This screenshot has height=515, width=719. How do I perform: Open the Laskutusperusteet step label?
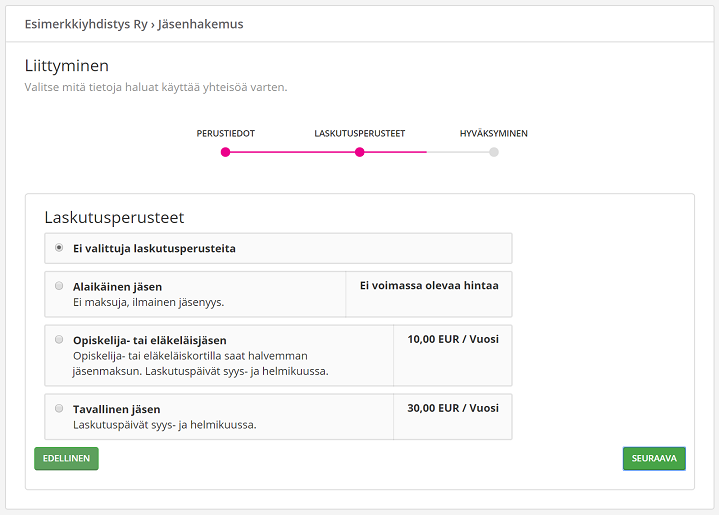pyautogui.click(x=359, y=133)
